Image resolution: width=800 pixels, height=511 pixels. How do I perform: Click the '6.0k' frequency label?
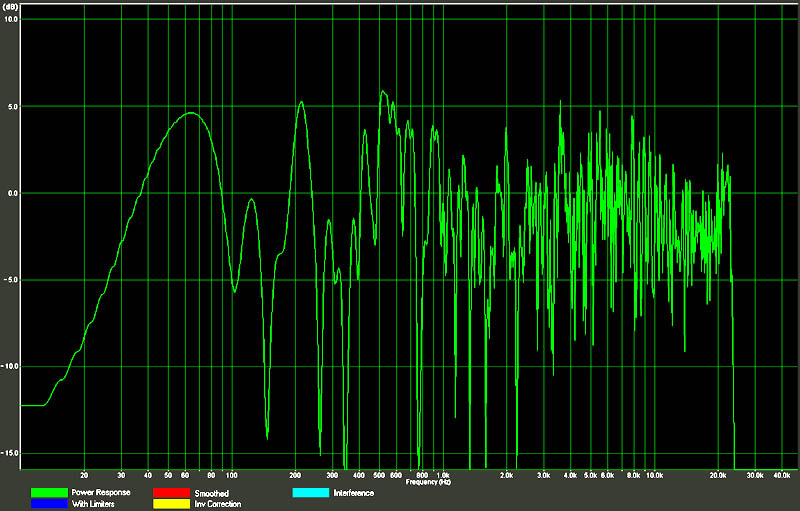[607, 475]
